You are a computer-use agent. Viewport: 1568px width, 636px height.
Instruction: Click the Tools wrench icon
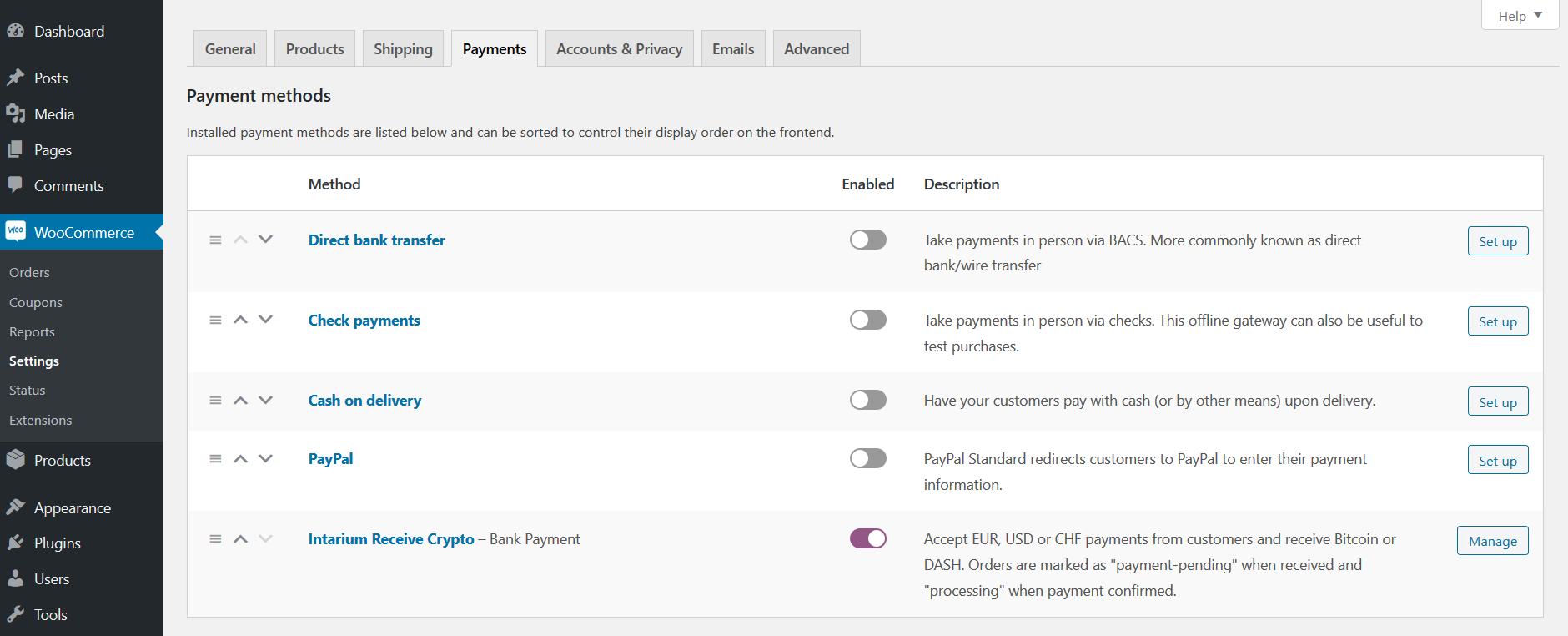coord(15,614)
